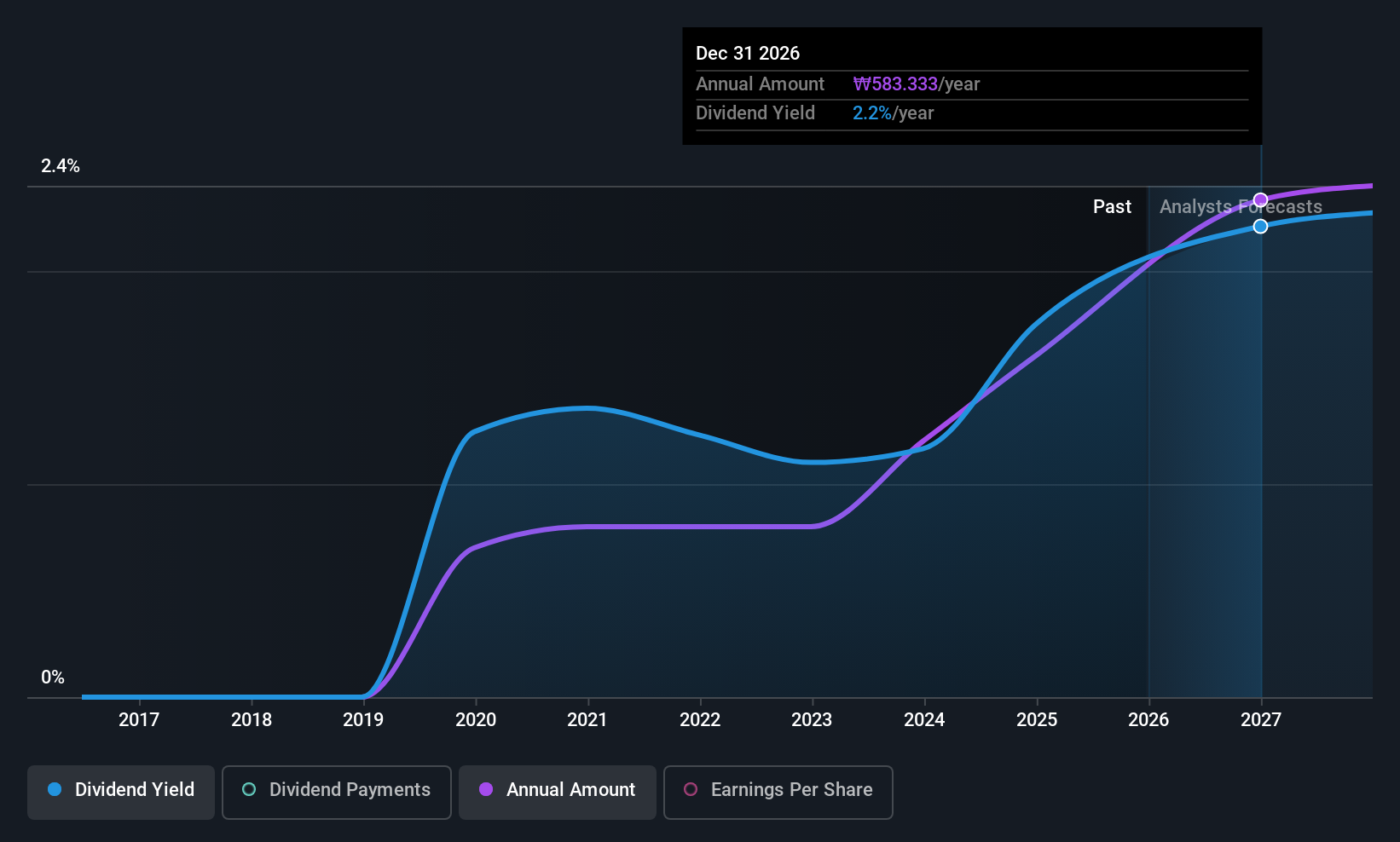
Task: Toggle the Dividend Yield series
Action: tap(121, 793)
